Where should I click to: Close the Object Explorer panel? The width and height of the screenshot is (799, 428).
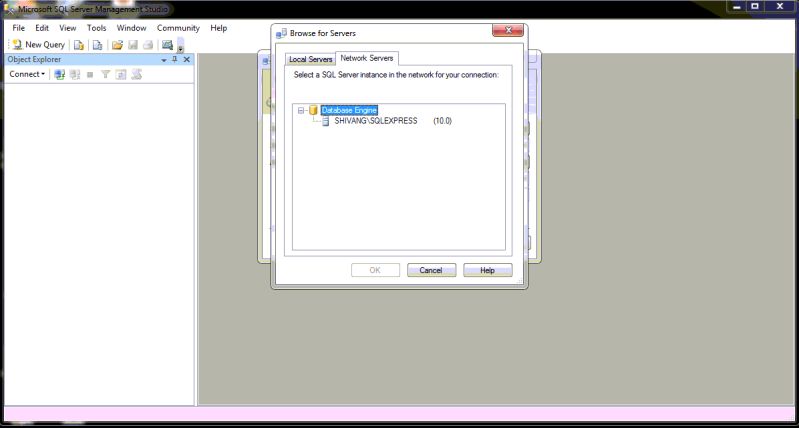pos(187,60)
